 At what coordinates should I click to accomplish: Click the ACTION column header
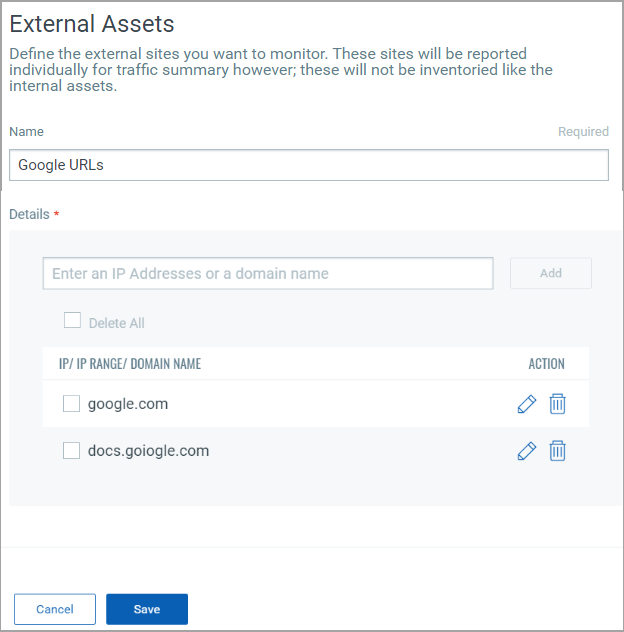tap(546, 364)
